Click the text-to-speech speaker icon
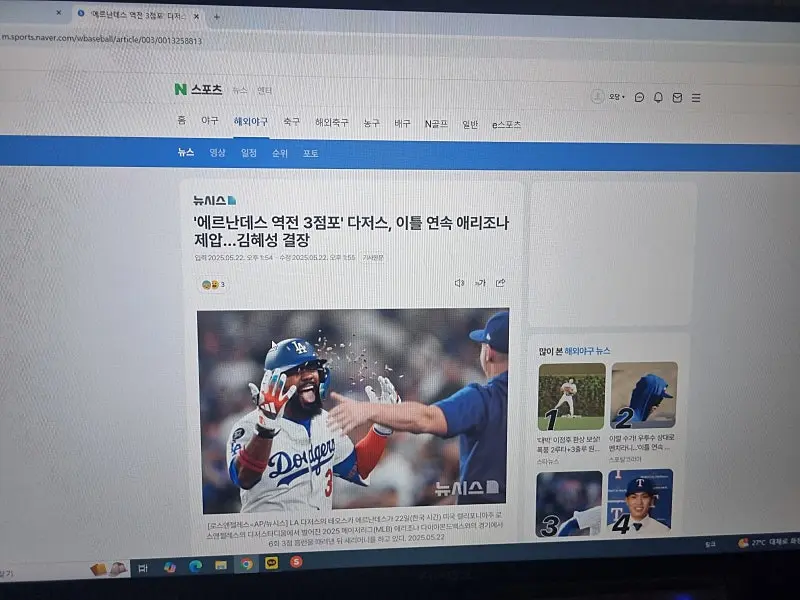The height and width of the screenshot is (600, 800). coord(459,283)
